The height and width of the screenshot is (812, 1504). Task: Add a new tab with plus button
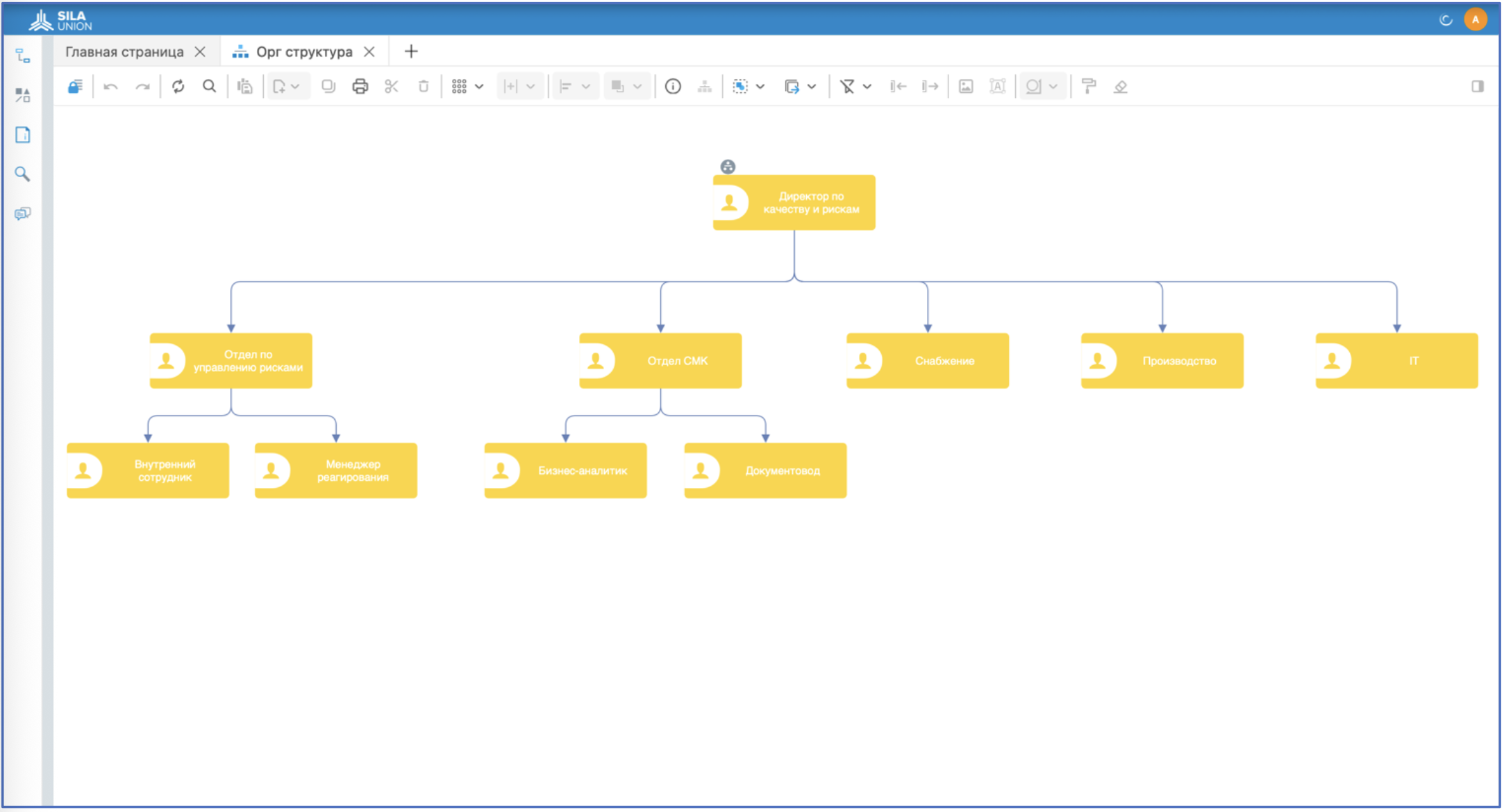tap(411, 52)
